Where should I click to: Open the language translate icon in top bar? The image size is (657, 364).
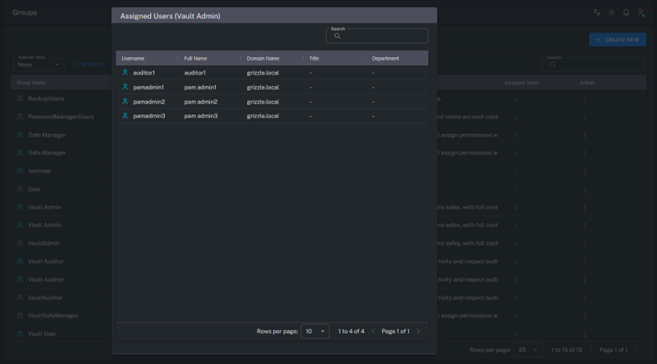597,13
